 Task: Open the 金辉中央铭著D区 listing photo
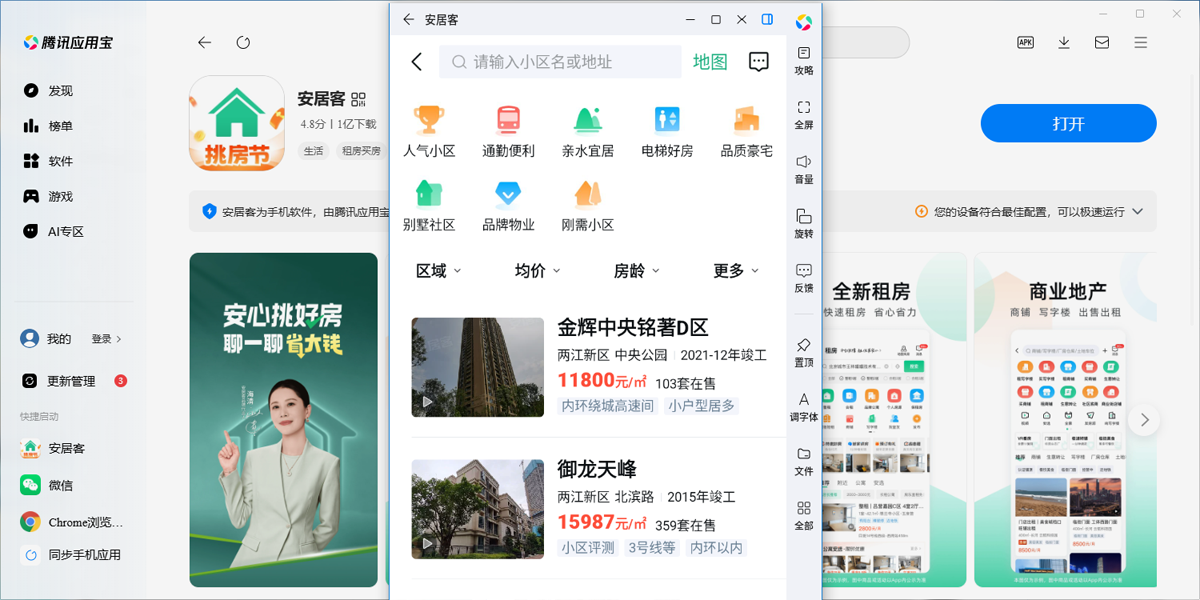pyautogui.click(x=477, y=367)
